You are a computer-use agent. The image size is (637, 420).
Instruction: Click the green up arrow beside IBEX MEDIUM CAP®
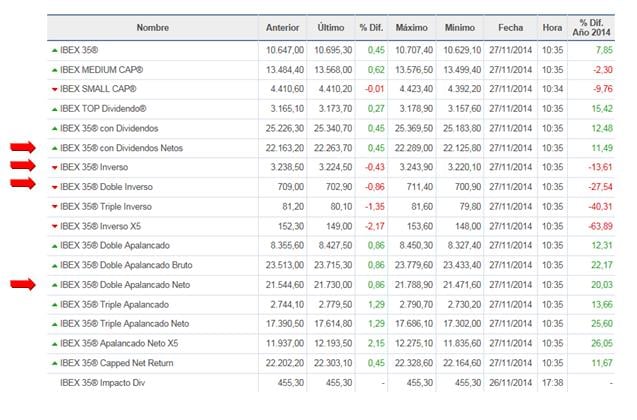[55, 70]
